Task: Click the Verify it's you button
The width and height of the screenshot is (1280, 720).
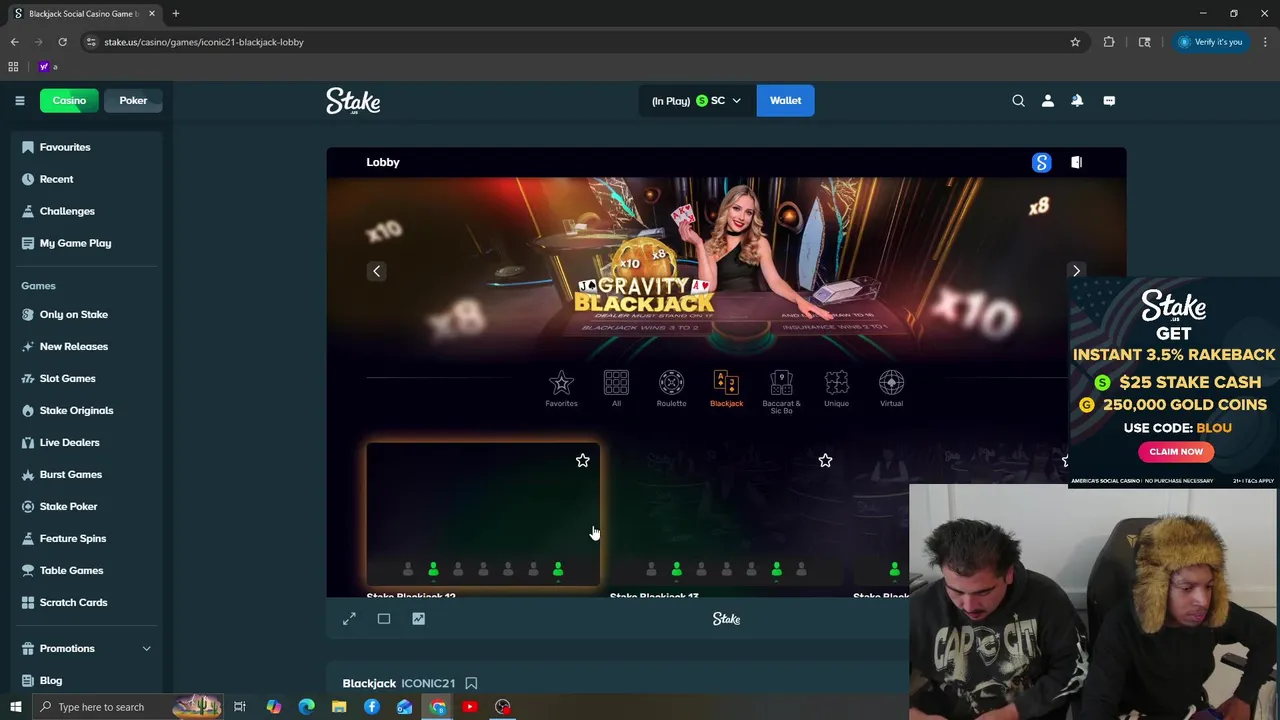Action: 1210,42
